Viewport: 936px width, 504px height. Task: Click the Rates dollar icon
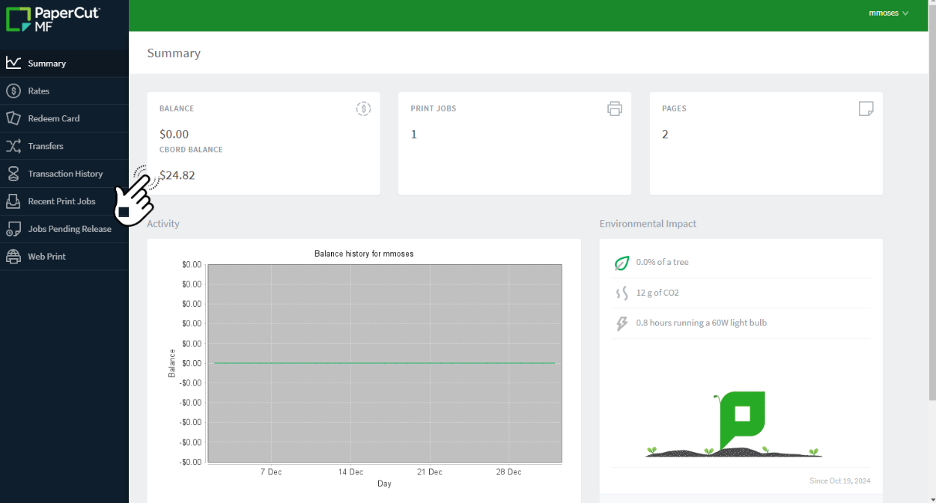tap(13, 91)
